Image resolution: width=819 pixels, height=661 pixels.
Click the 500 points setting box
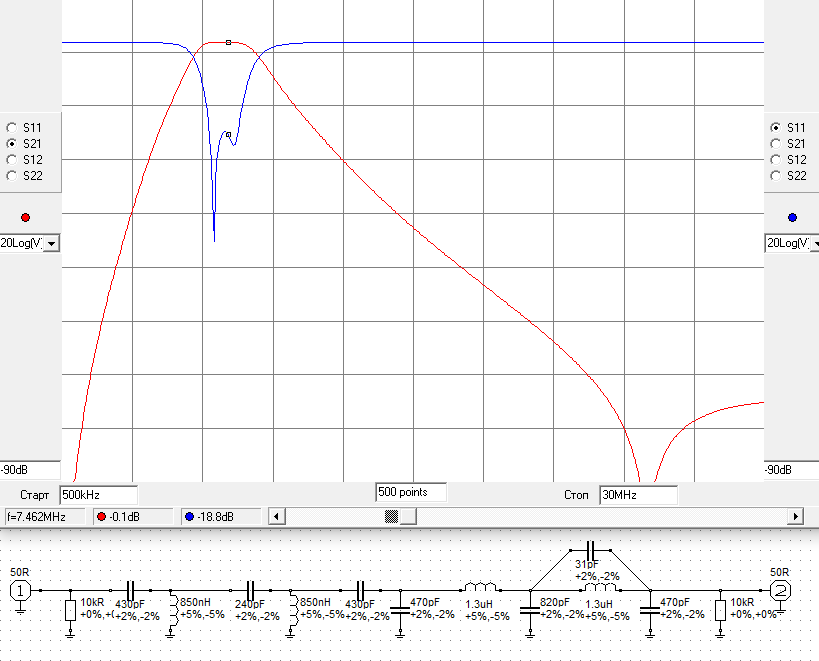[410, 492]
